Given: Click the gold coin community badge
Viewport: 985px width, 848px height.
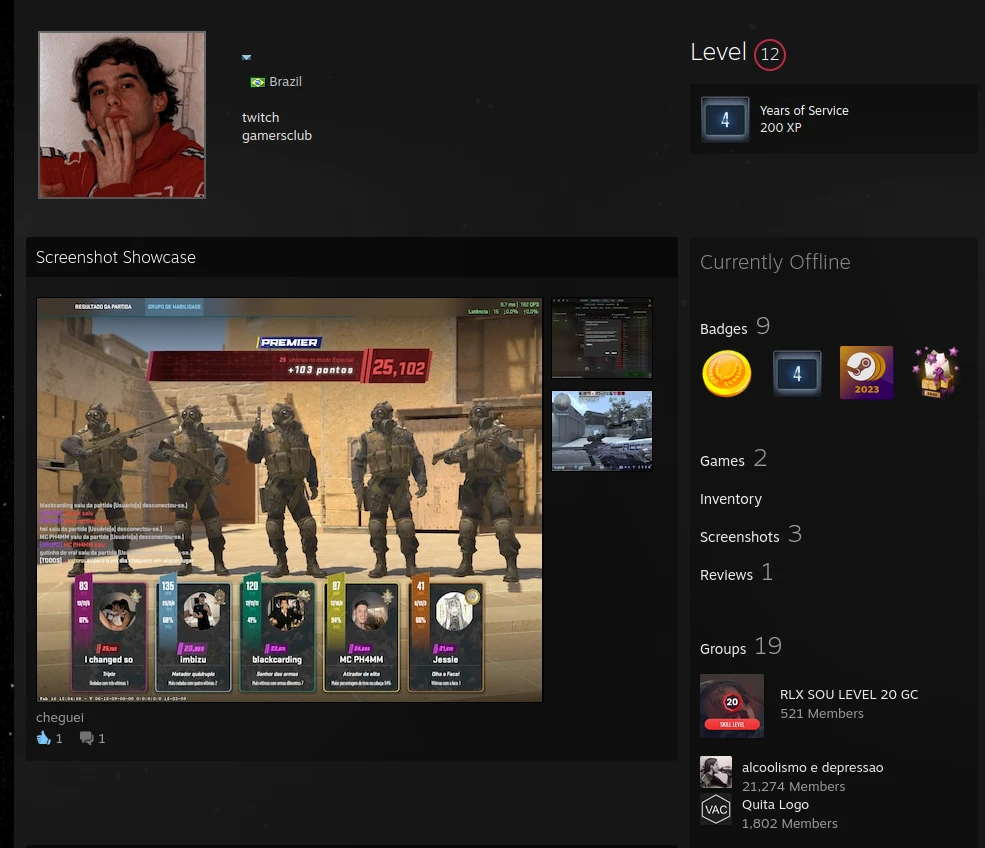Looking at the screenshot, I should (727, 374).
